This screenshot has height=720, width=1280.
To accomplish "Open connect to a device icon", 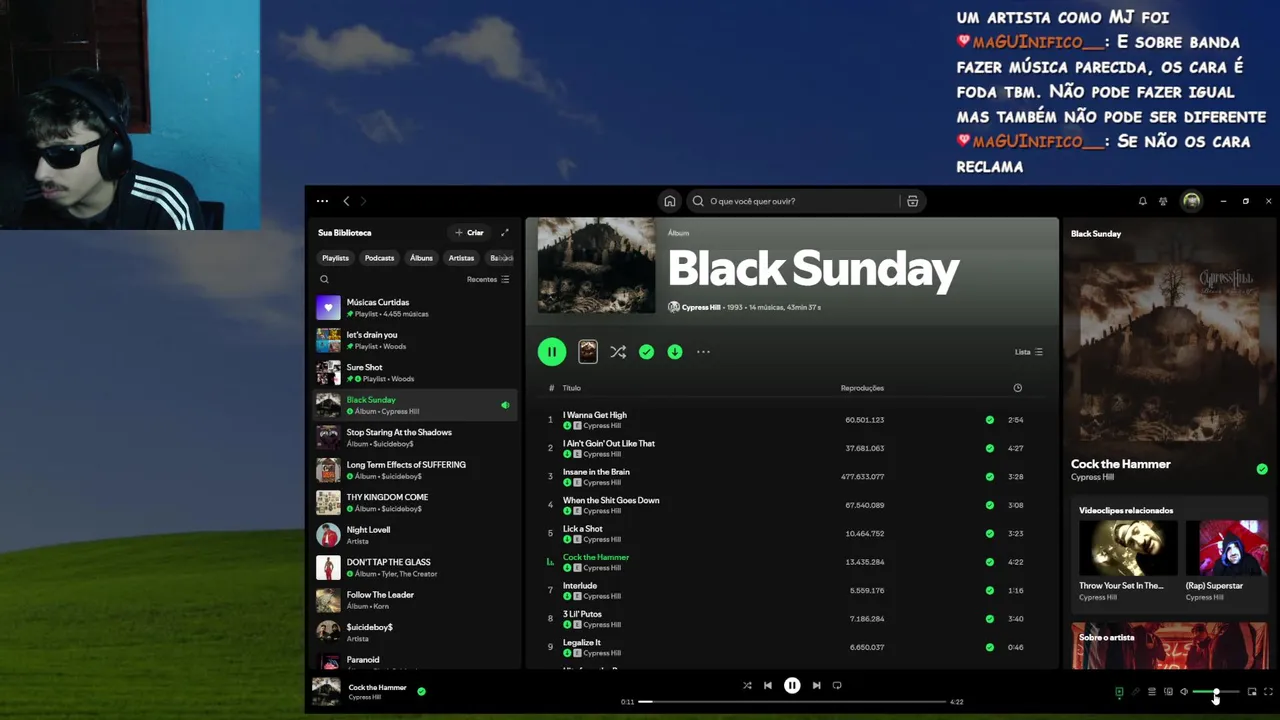I will point(1168,692).
